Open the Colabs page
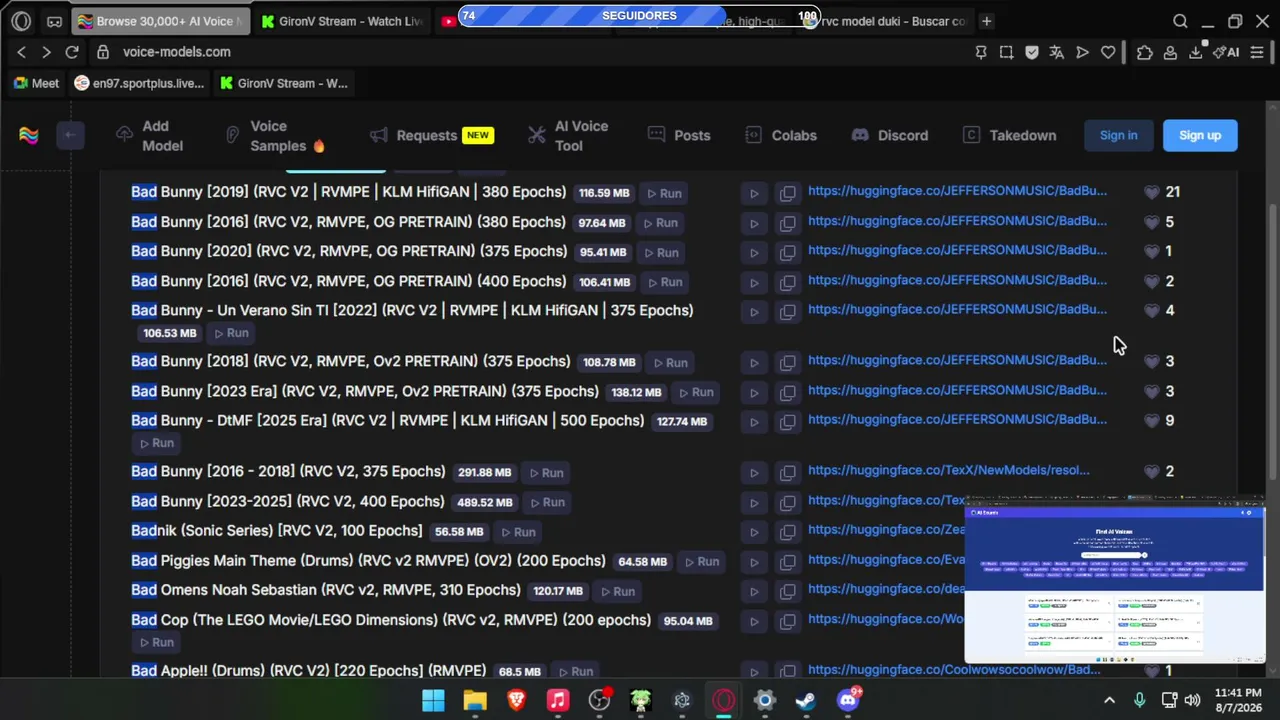 point(781,135)
